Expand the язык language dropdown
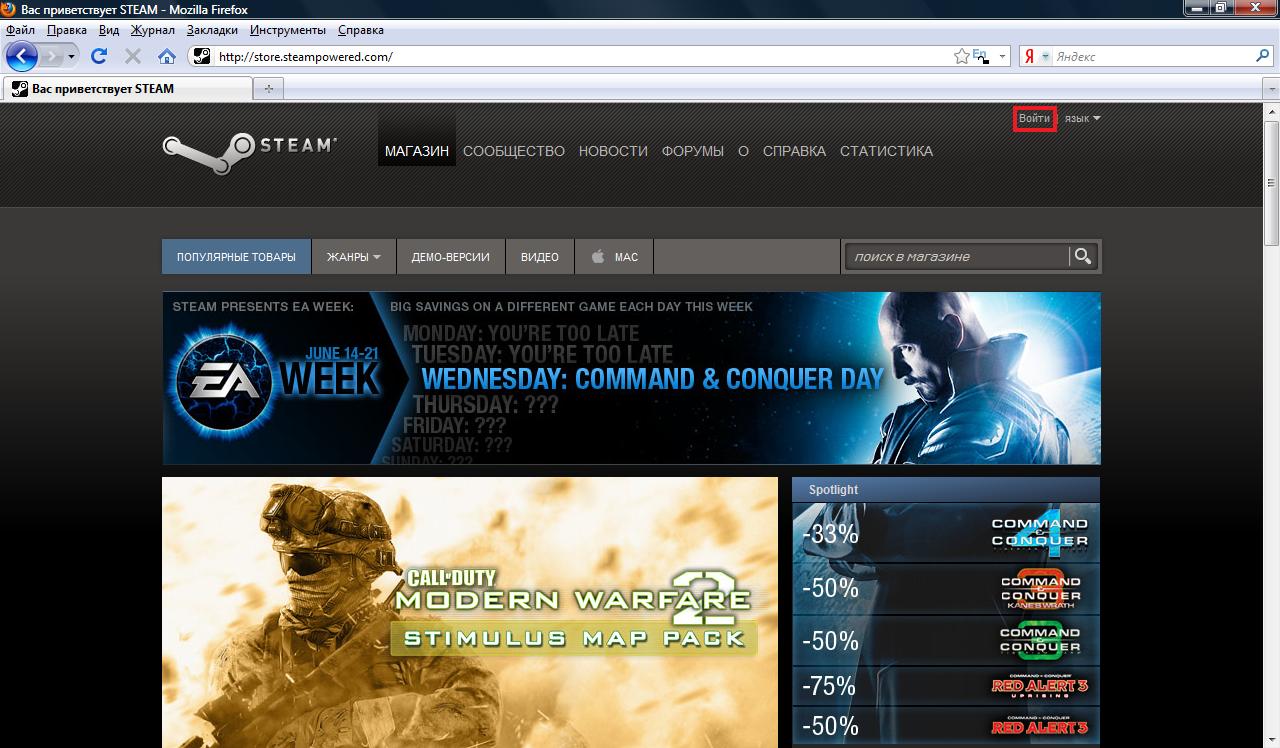Viewport: 1280px width, 748px height. (1082, 119)
